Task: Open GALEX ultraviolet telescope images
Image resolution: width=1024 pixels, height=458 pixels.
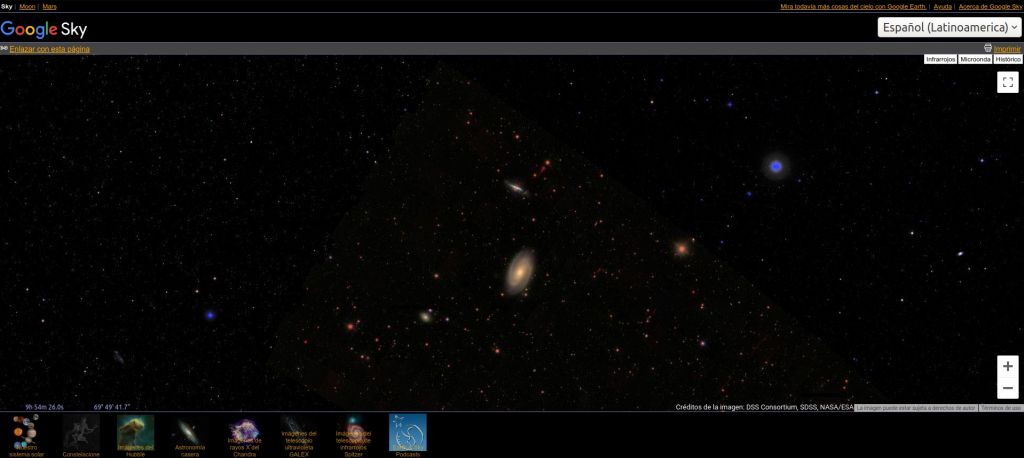Action: click(298, 433)
